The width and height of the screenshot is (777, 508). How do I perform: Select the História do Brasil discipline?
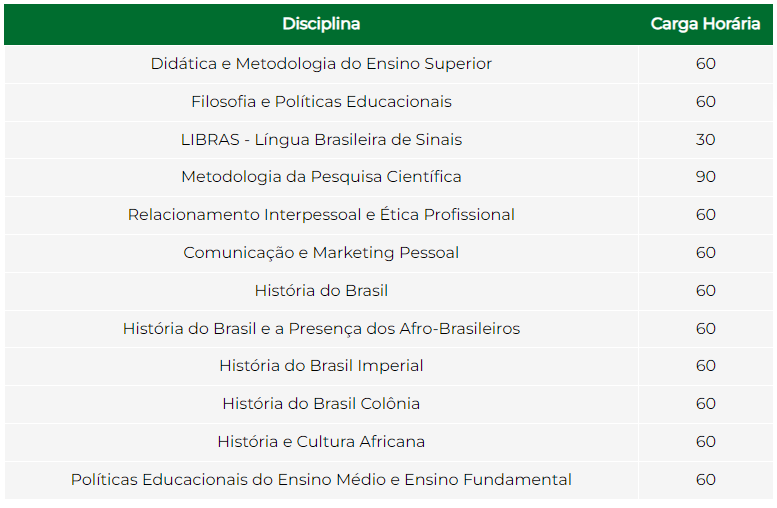pyautogui.click(x=321, y=290)
